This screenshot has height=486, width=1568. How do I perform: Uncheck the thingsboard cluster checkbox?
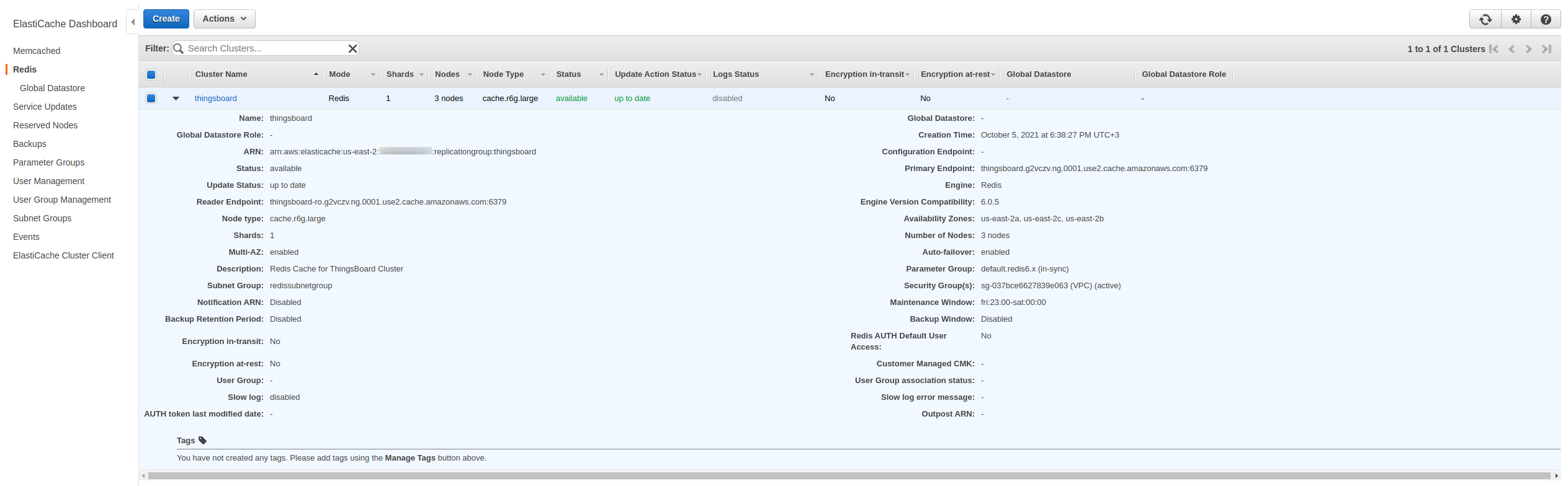tap(151, 98)
